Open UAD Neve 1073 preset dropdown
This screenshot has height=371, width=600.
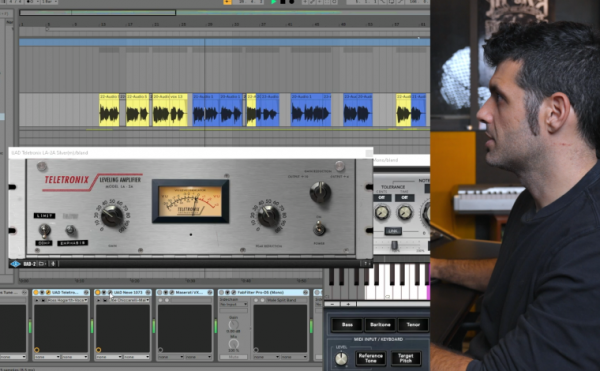tap(129, 300)
